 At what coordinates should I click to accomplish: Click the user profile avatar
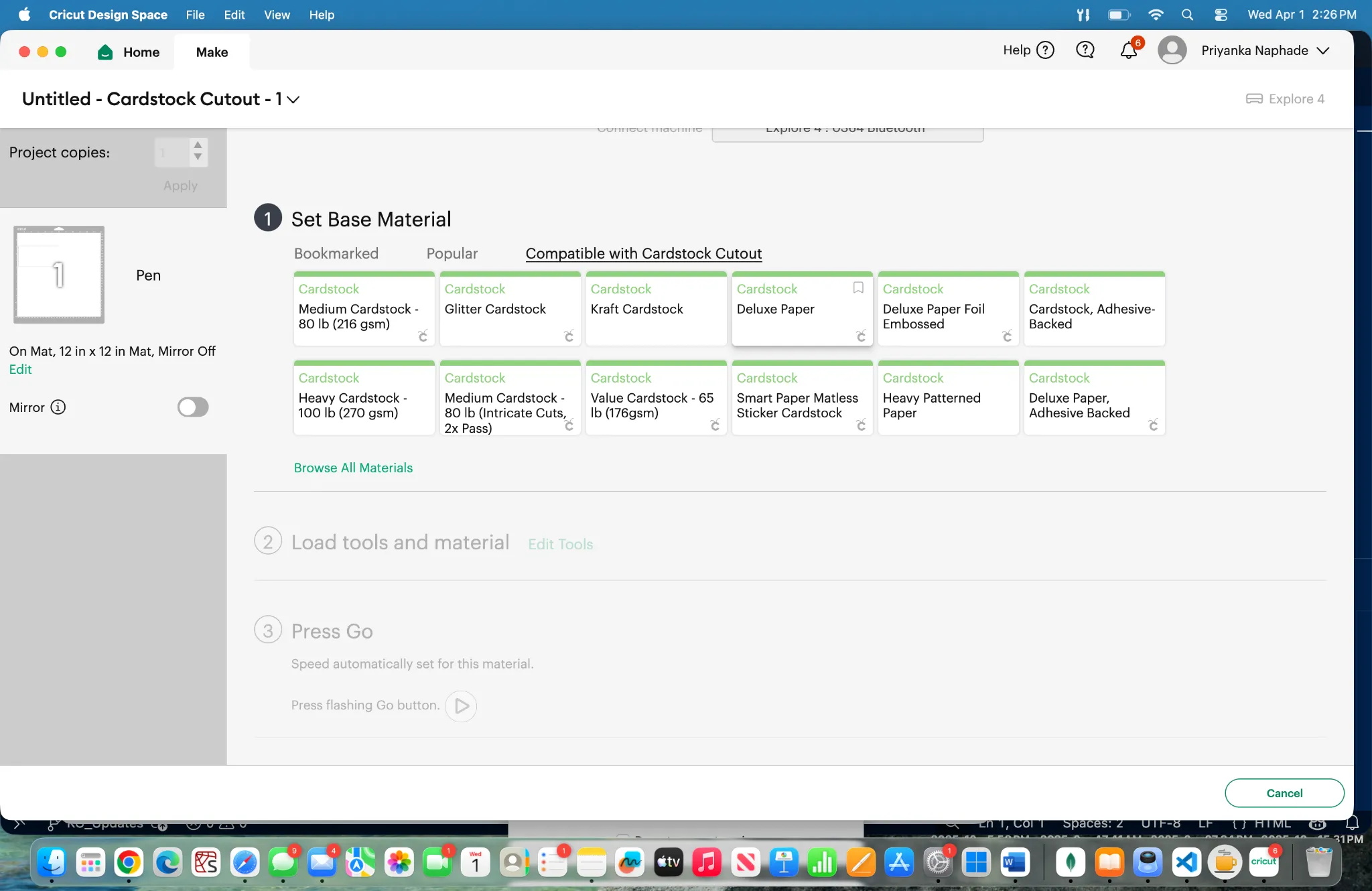tap(1172, 50)
